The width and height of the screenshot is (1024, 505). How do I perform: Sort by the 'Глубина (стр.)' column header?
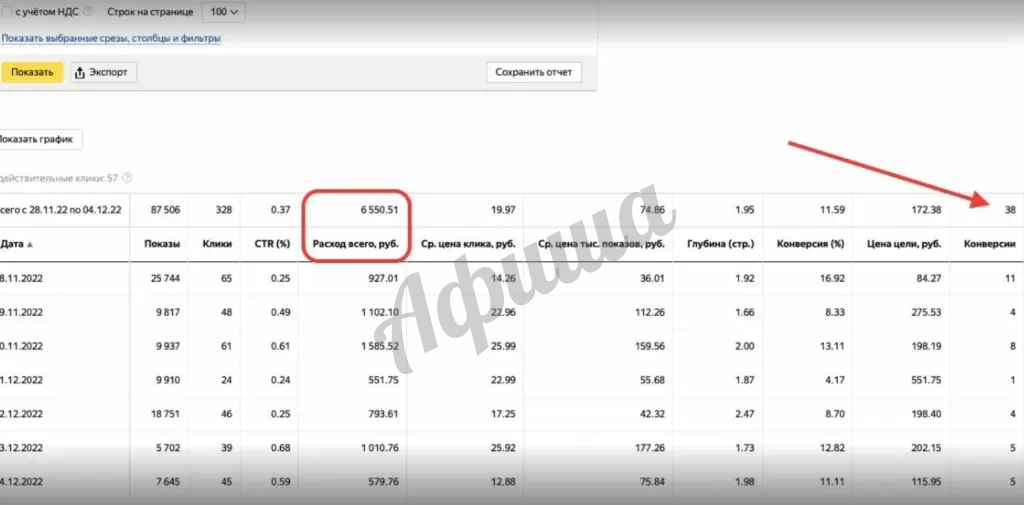point(720,244)
